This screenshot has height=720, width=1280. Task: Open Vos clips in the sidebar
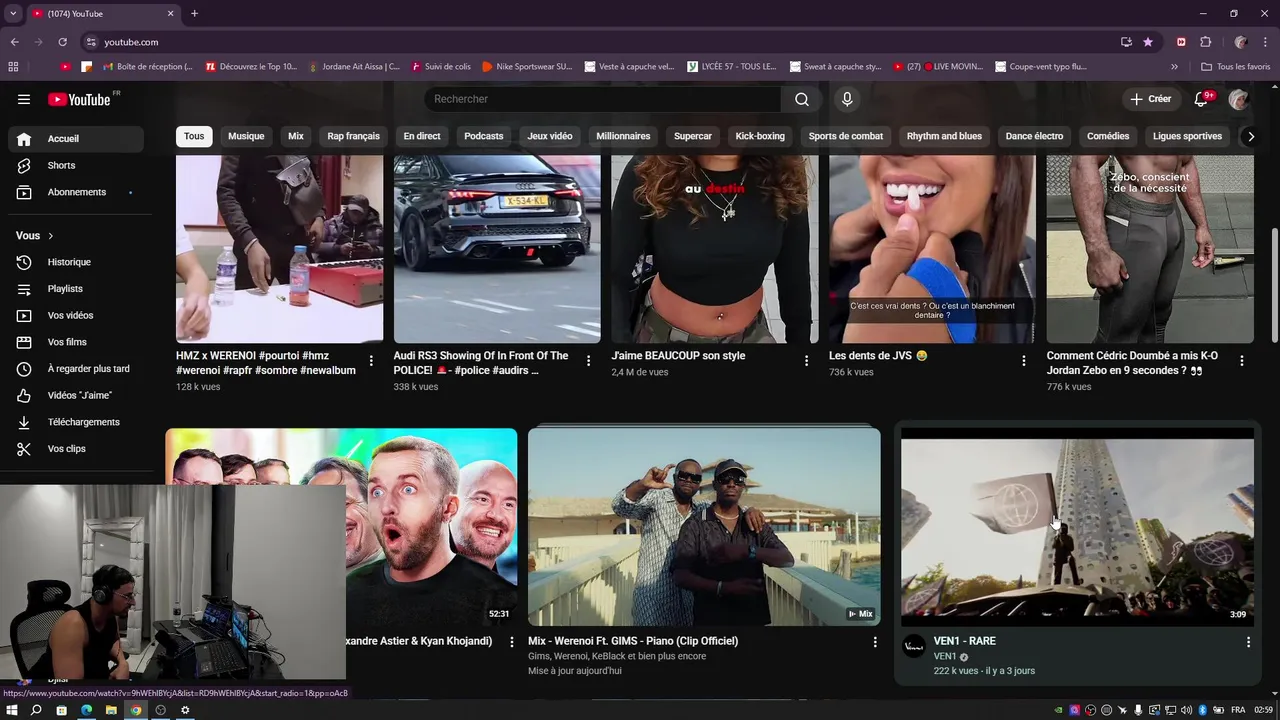76,449
